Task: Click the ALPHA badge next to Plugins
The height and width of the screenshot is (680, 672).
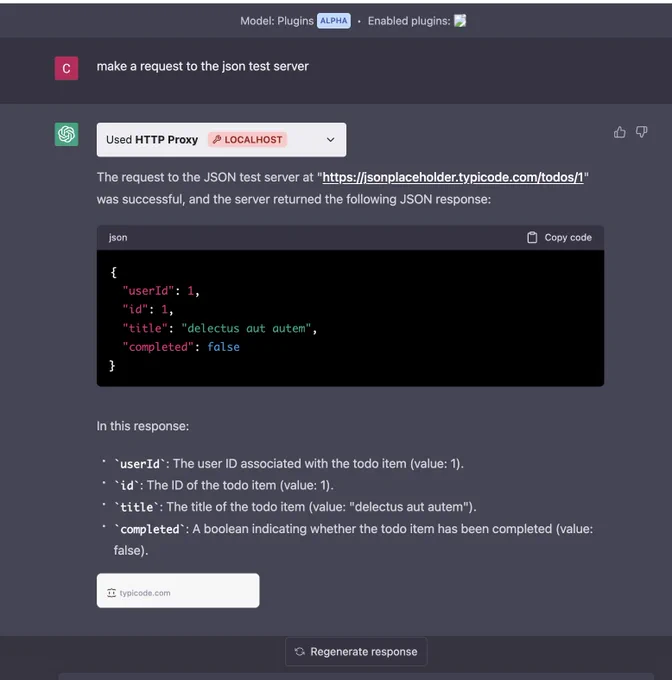Action: pos(333,21)
